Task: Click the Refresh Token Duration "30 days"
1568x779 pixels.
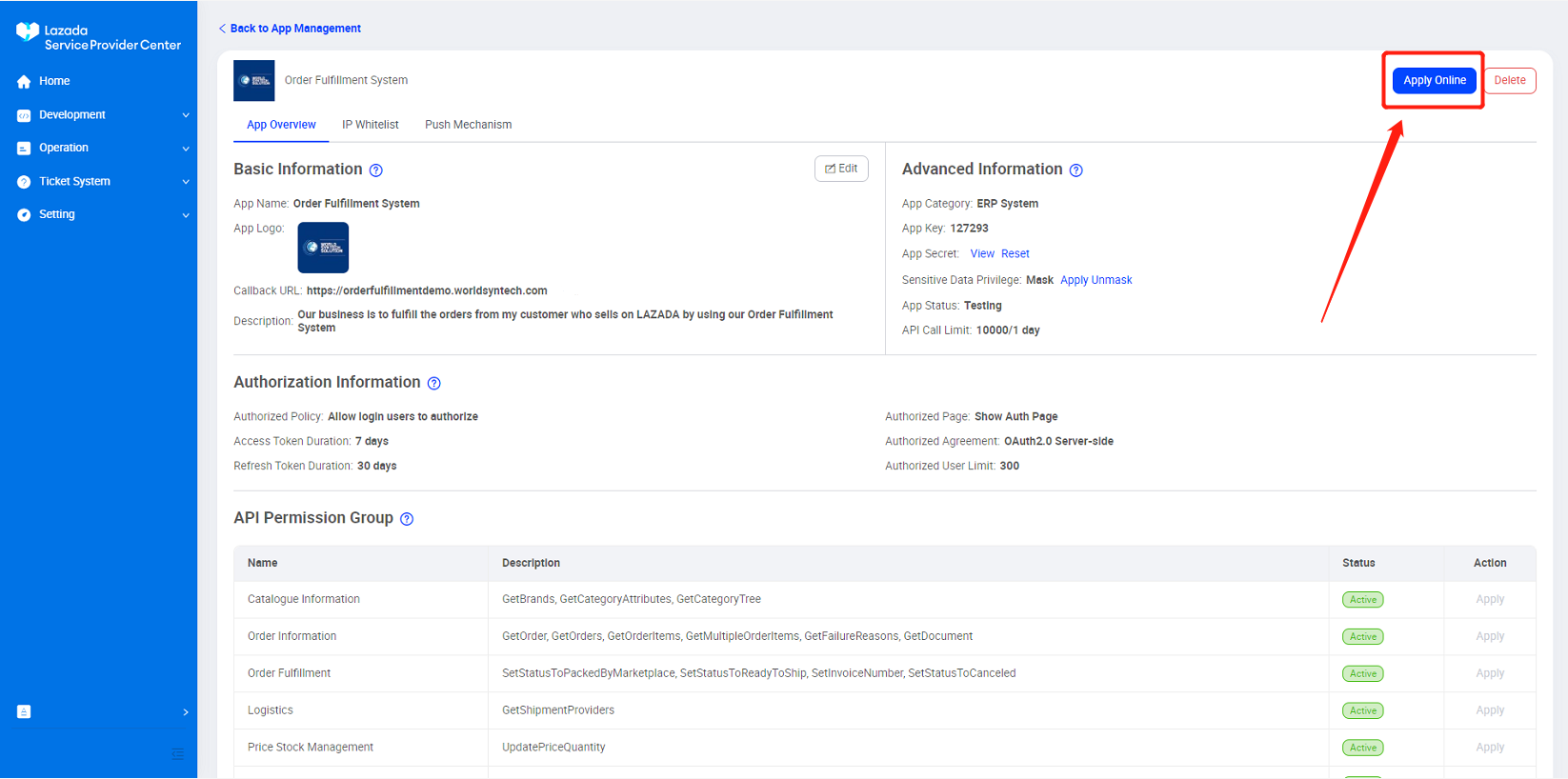Action: [377, 467]
